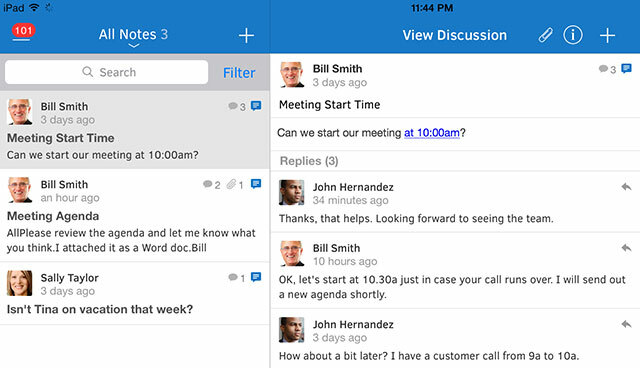Tap Bill Smith's avatar on the Meeting Agenda note
This screenshot has height=368, width=640.
pos(20,190)
